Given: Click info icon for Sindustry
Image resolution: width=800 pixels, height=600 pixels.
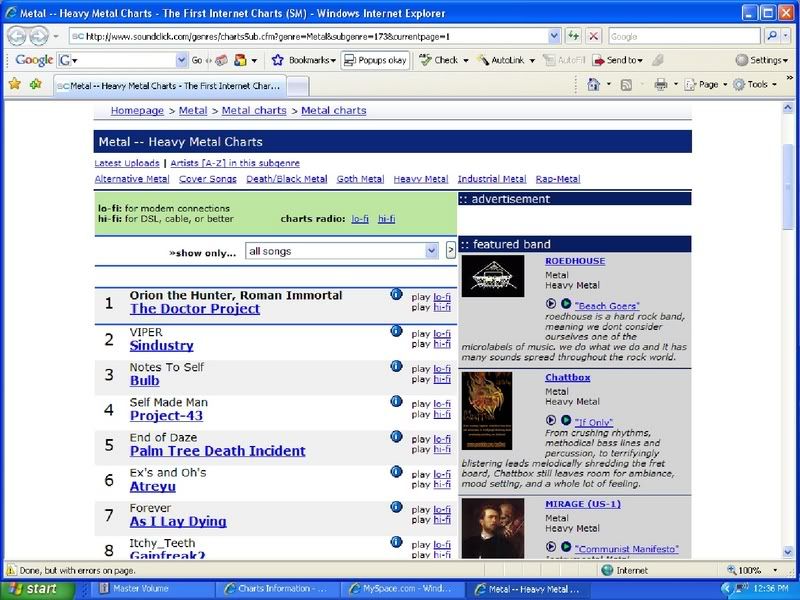Looking at the screenshot, I should click(x=396, y=331).
